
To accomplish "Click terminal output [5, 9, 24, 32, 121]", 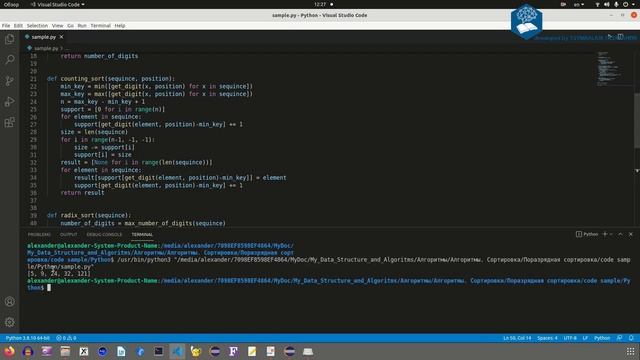I will pos(59,273).
